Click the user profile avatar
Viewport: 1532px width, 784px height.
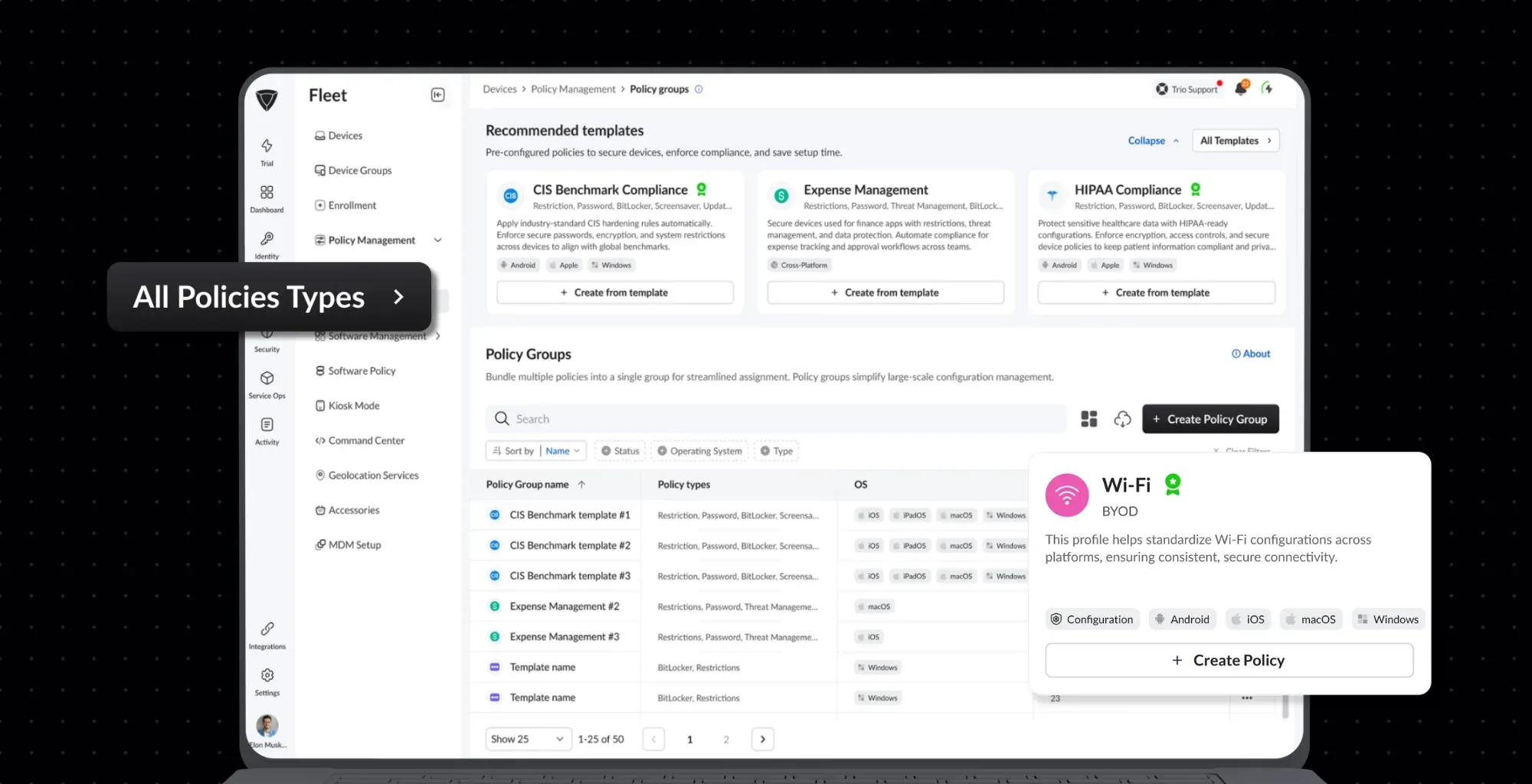(267, 724)
